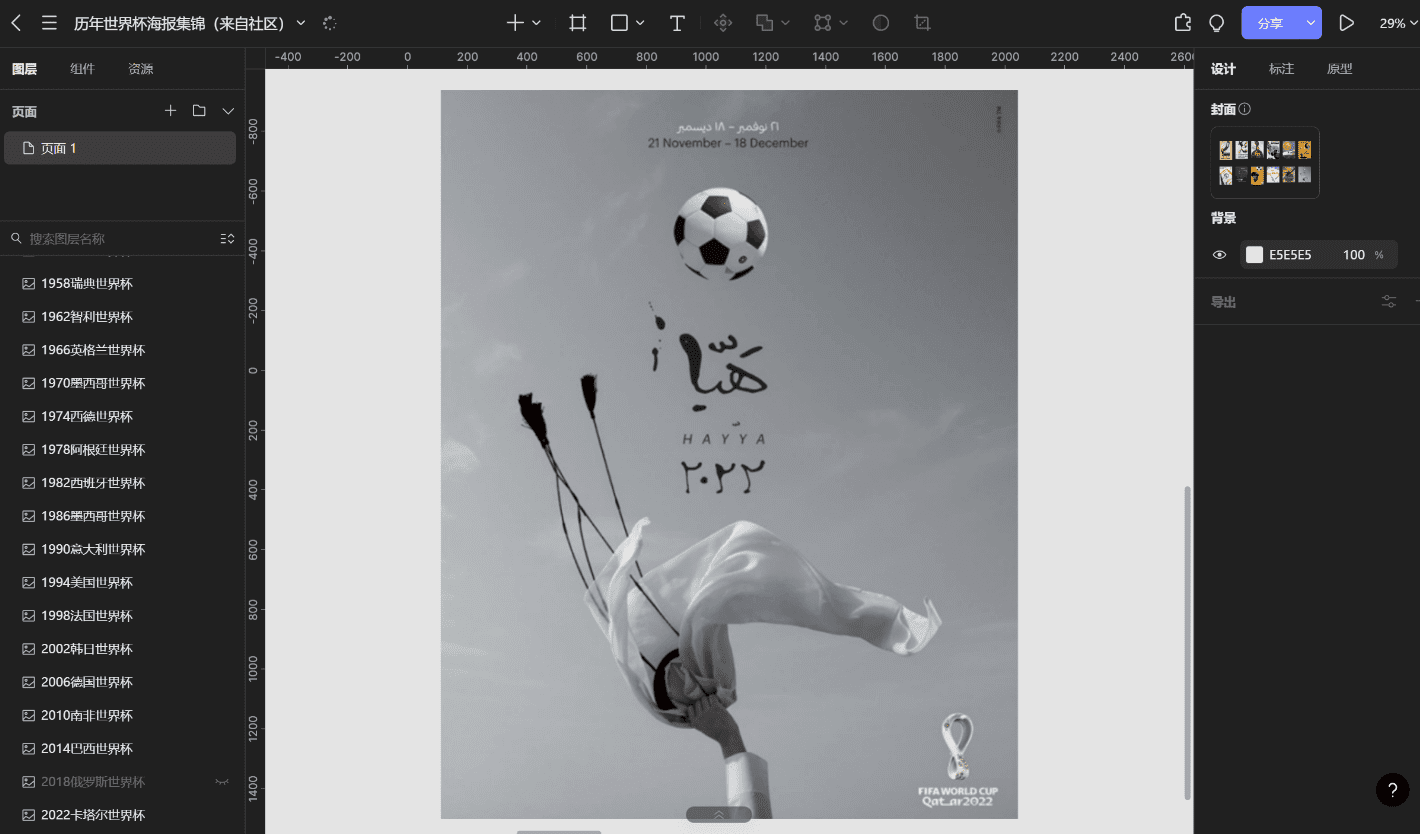Switch to the 资源 assets tab
This screenshot has width=1420, height=834.
point(141,69)
